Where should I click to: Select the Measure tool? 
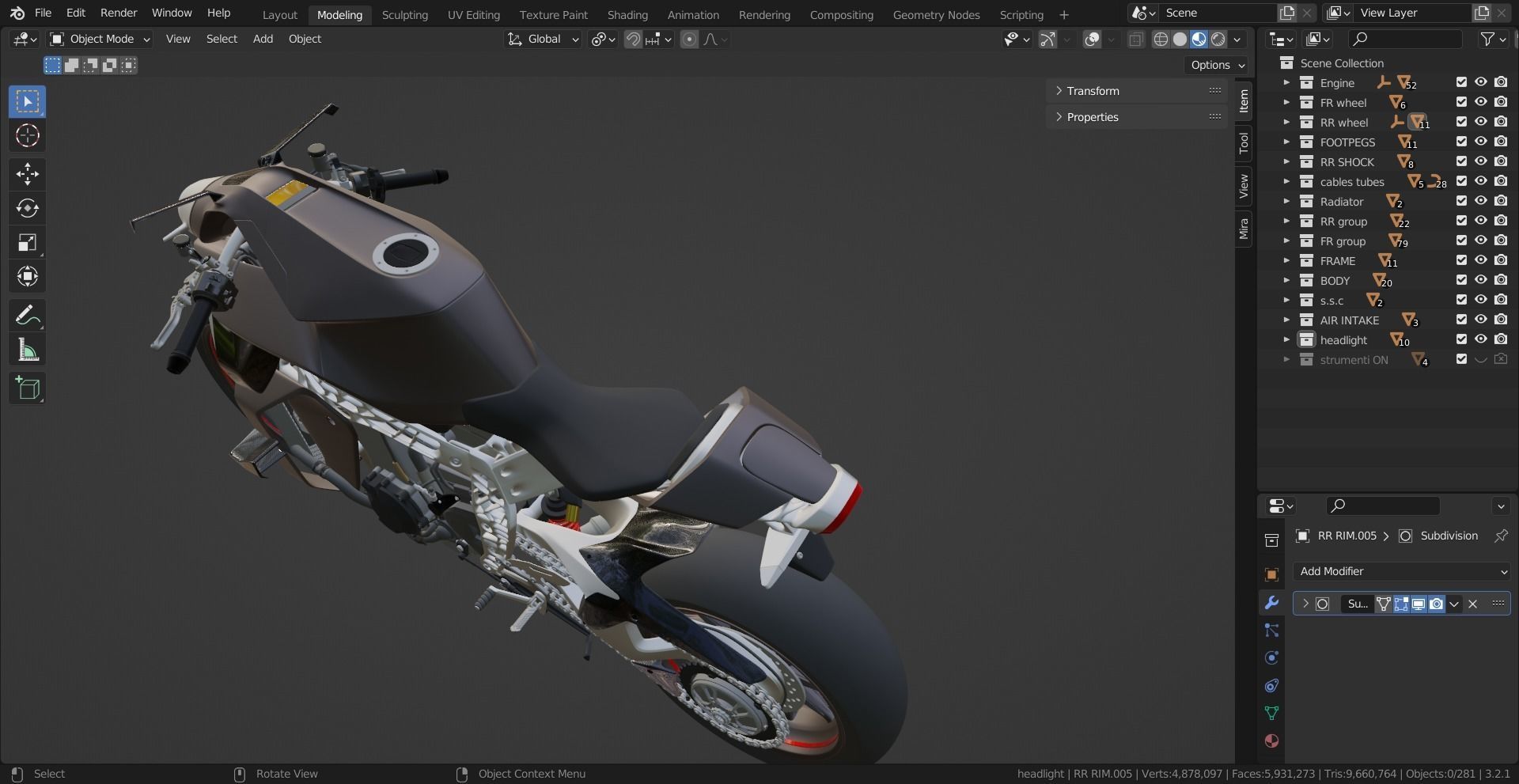click(x=28, y=350)
